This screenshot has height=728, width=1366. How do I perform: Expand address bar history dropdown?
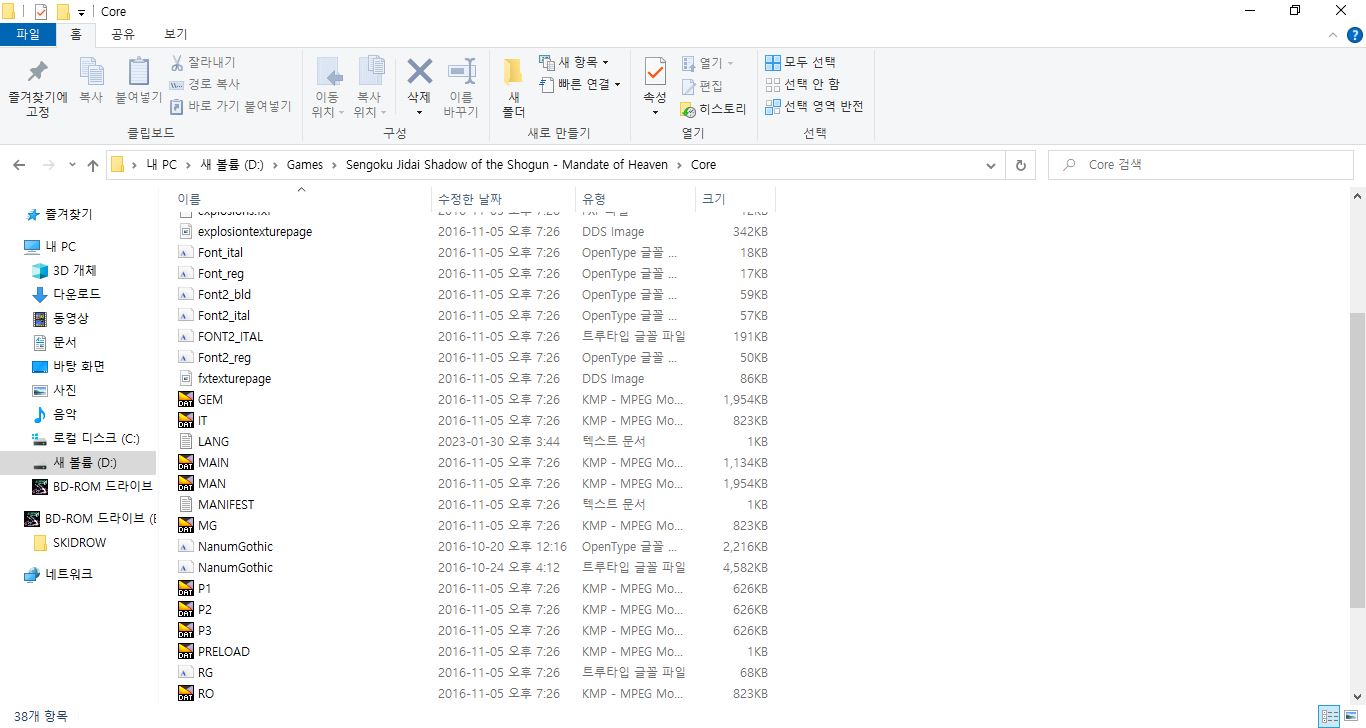tap(990, 165)
